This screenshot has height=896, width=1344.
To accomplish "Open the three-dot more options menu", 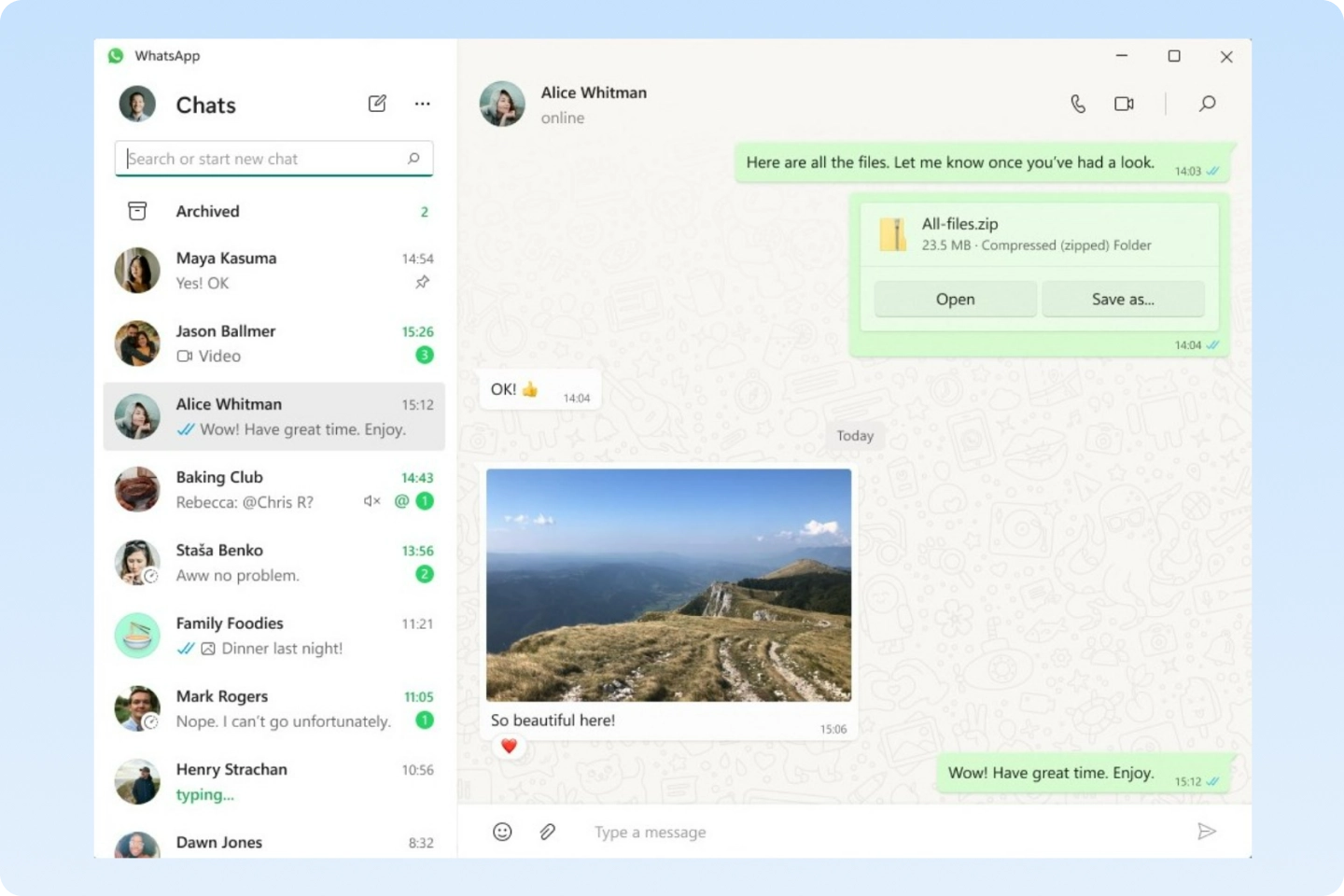I will click(x=423, y=104).
